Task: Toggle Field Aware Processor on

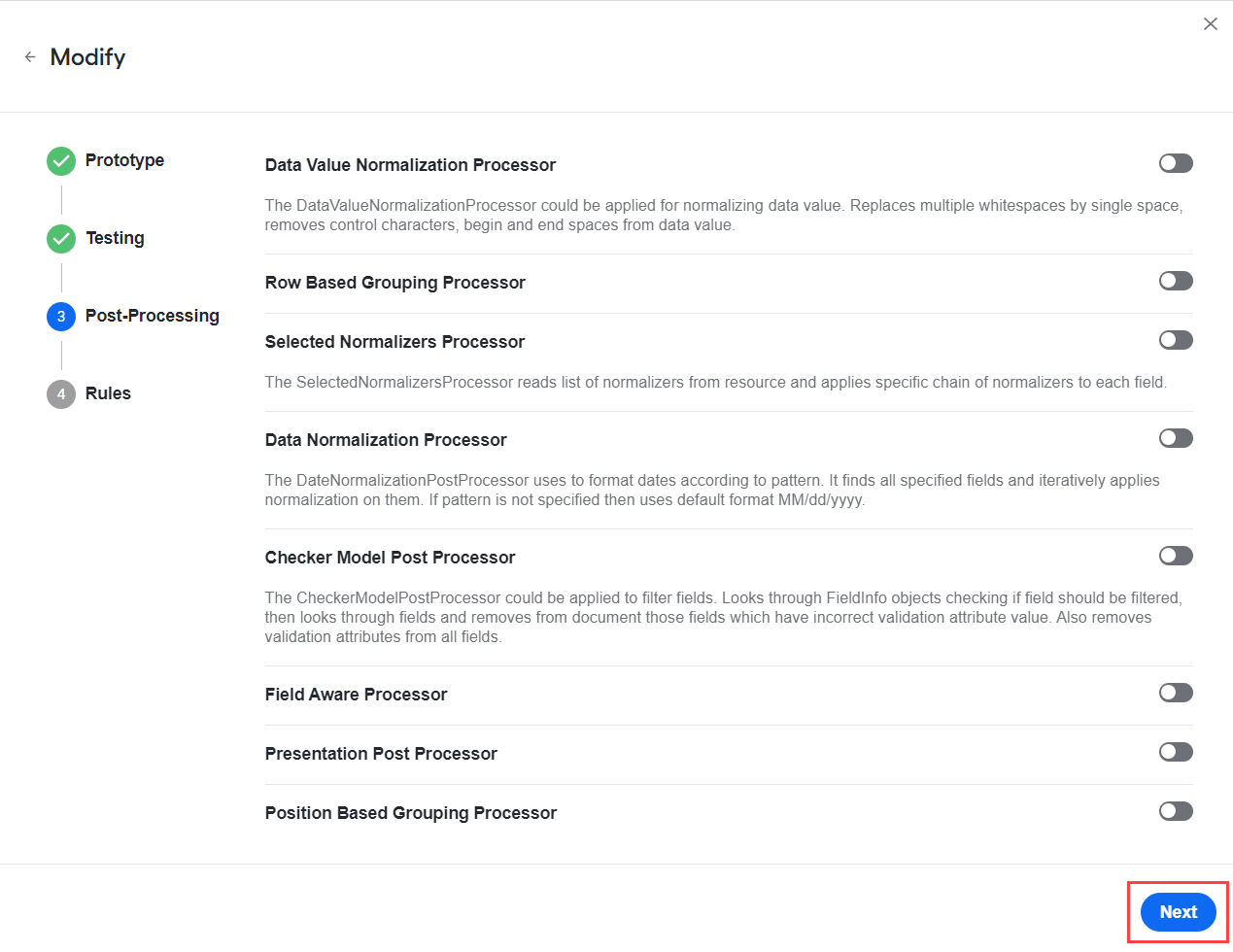Action: pyautogui.click(x=1176, y=693)
